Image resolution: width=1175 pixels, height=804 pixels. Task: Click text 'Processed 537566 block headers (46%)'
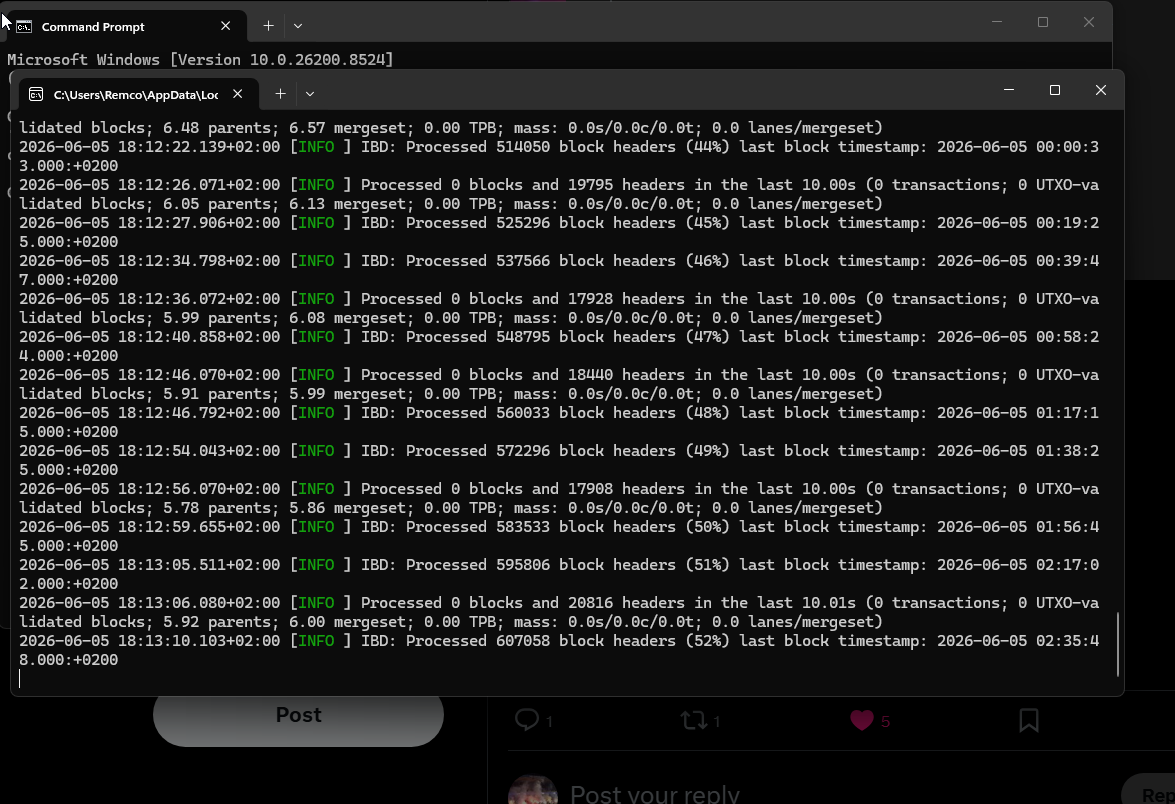567,261
